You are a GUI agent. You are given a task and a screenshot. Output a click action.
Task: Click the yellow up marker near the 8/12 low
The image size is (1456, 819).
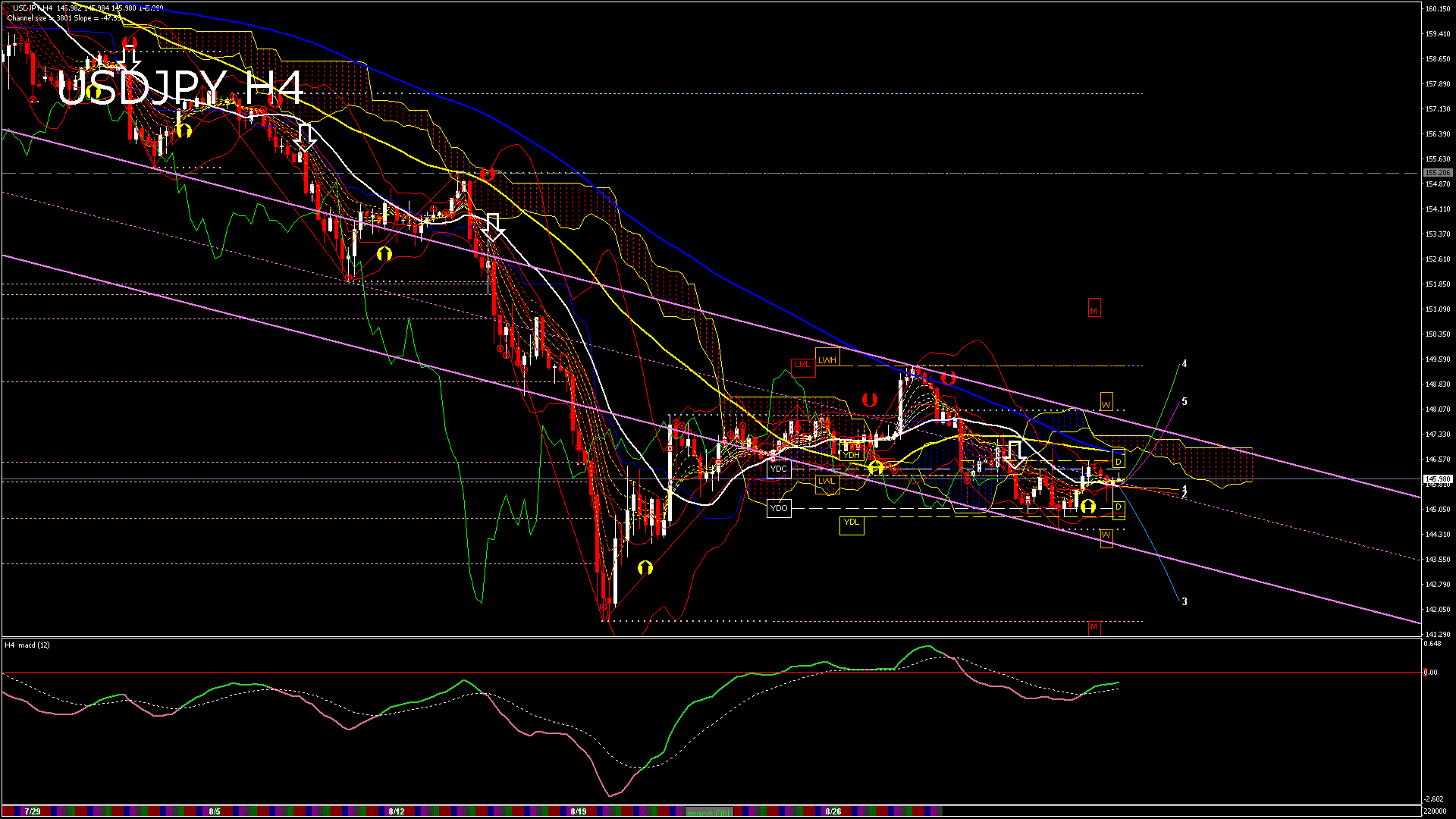(384, 253)
